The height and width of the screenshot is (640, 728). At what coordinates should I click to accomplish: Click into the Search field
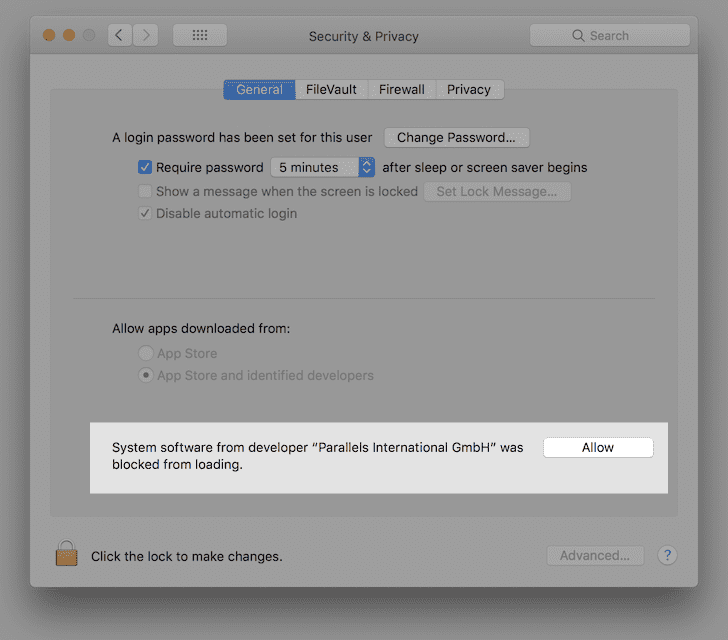point(620,36)
